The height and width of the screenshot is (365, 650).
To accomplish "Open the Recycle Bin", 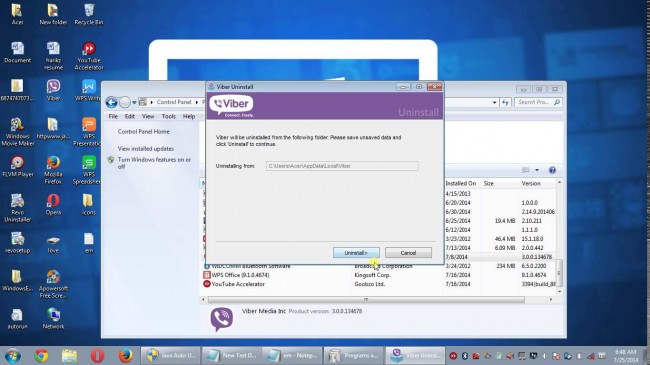I will tap(89, 14).
